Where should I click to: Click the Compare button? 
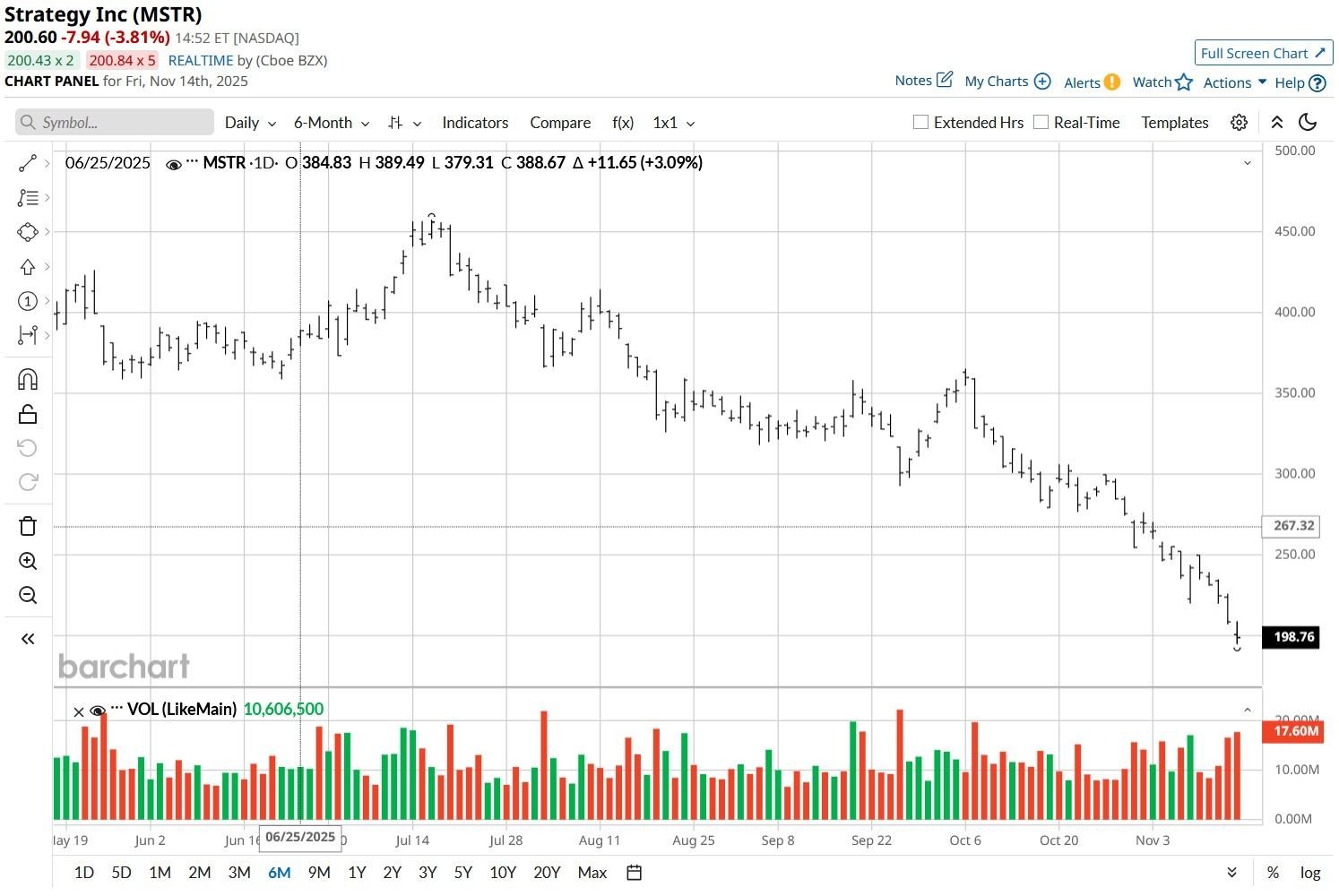tap(560, 123)
